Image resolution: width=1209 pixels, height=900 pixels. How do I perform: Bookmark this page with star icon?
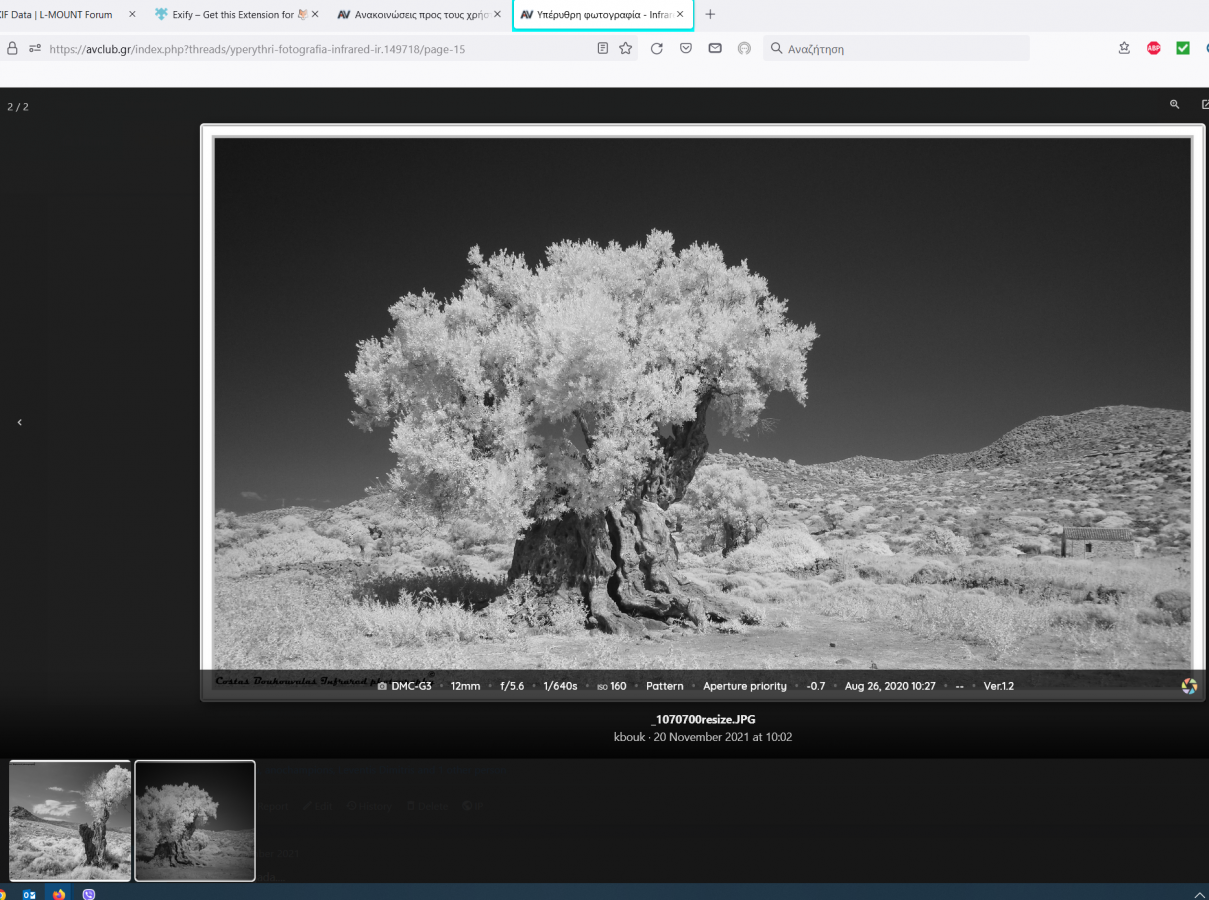626,48
